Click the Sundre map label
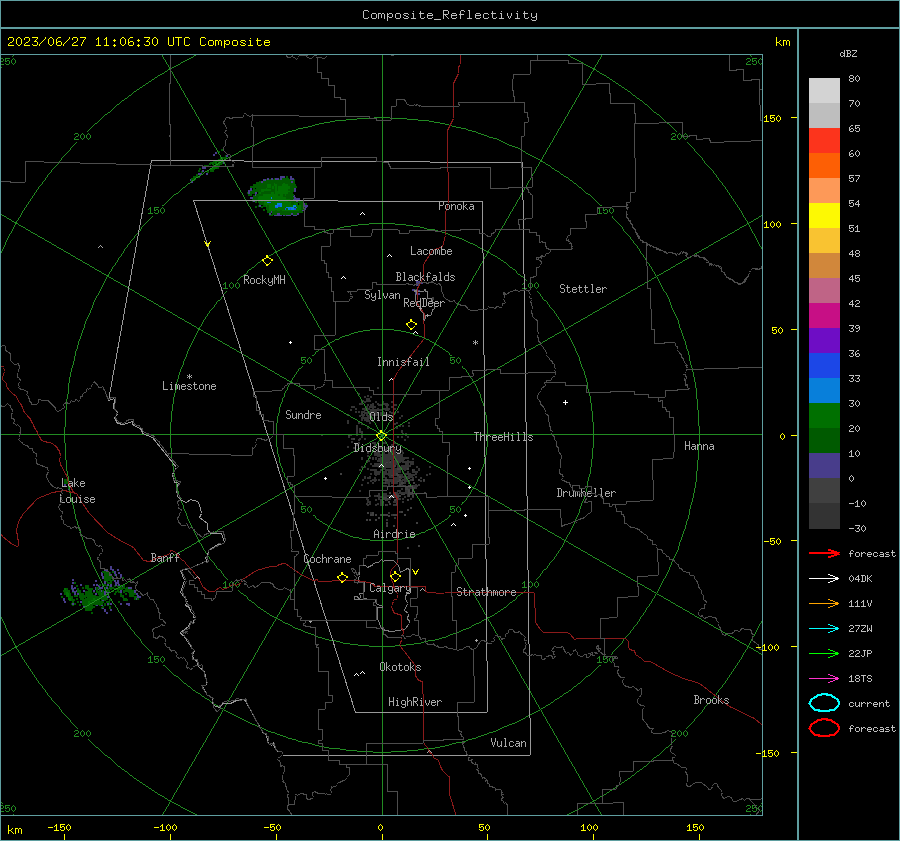 pyautogui.click(x=303, y=414)
